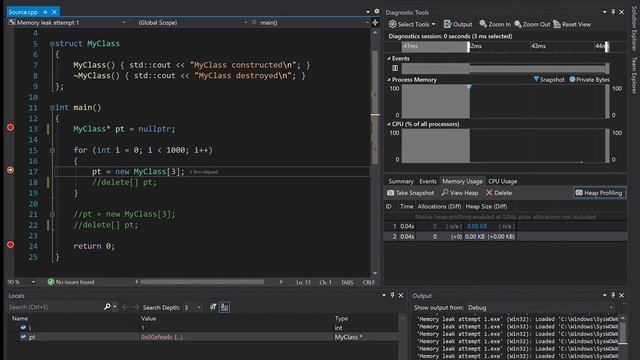This screenshot has height=360, width=640.
Task: Click the Events break pause icon
Action: pos(395,68)
